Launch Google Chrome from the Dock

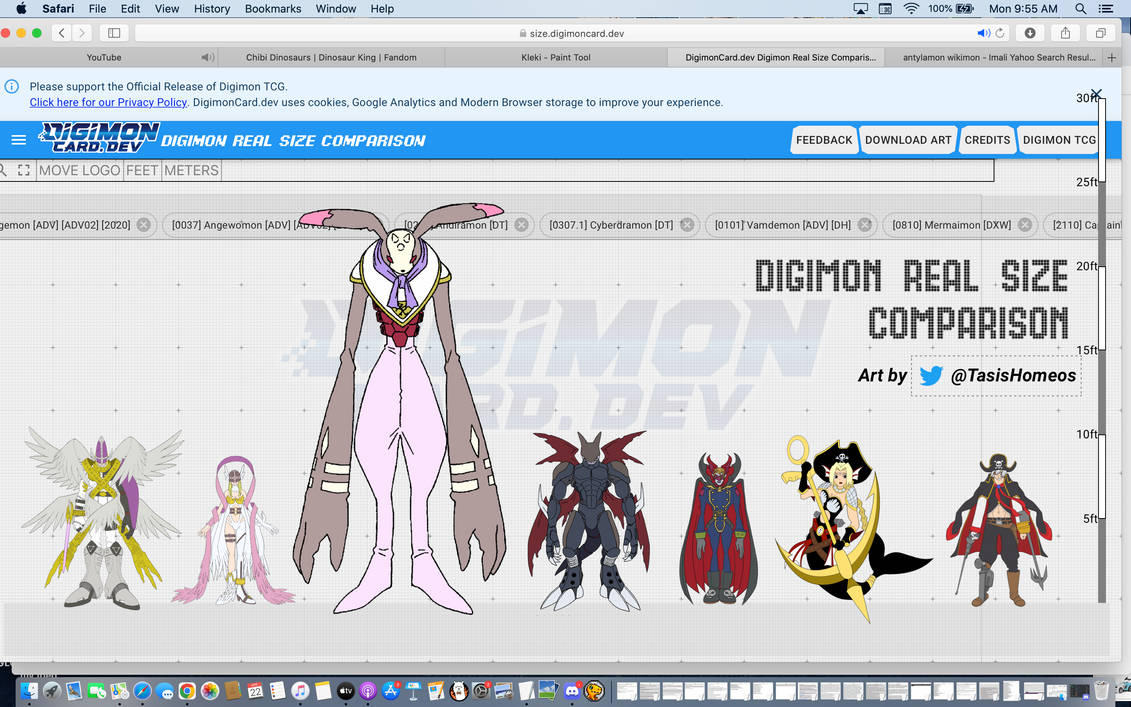[x=188, y=691]
